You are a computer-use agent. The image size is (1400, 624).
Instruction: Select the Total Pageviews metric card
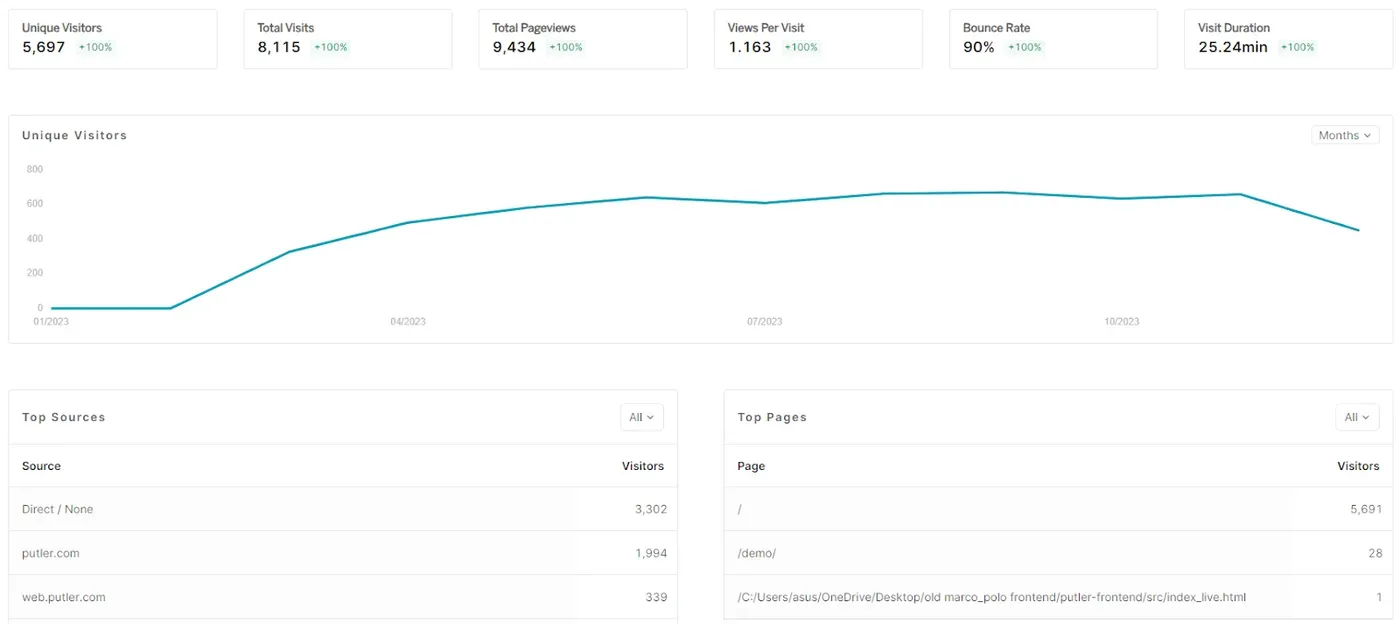point(583,39)
